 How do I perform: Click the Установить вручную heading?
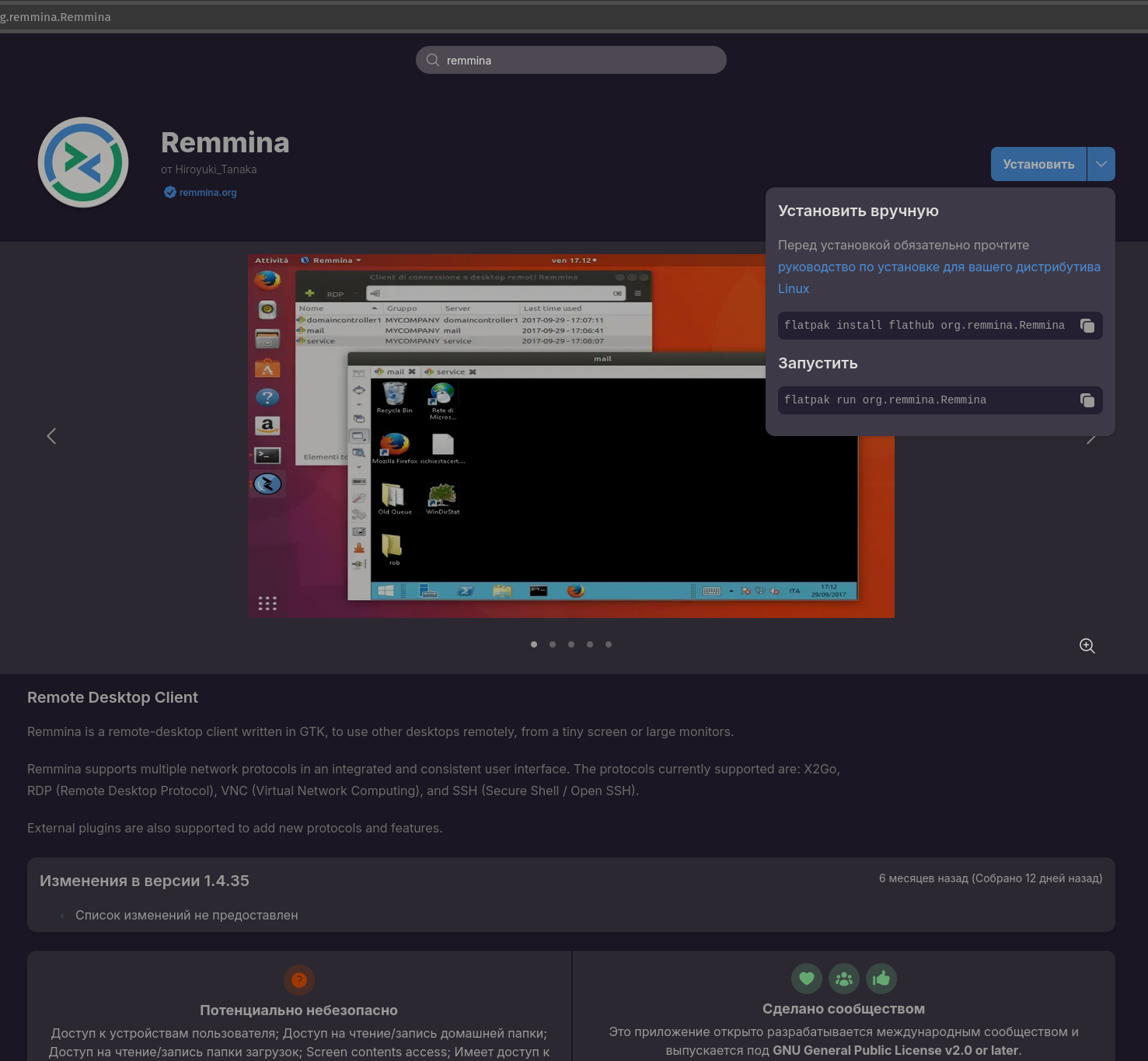click(x=858, y=211)
